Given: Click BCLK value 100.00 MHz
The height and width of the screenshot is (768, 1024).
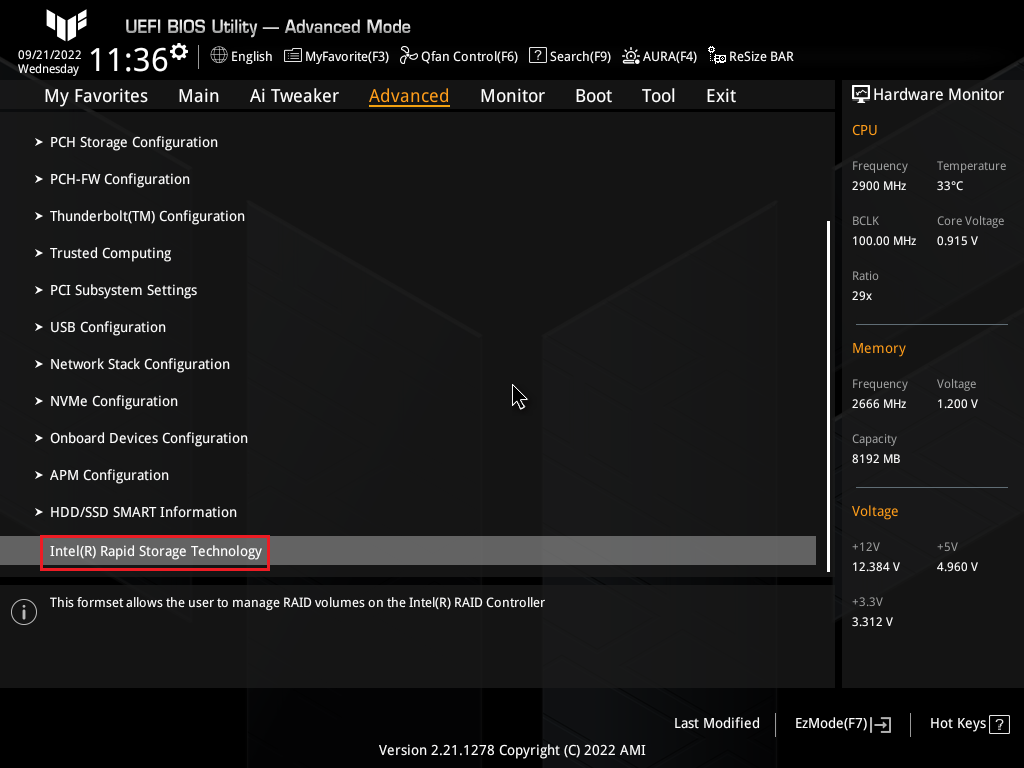Looking at the screenshot, I should (884, 241).
